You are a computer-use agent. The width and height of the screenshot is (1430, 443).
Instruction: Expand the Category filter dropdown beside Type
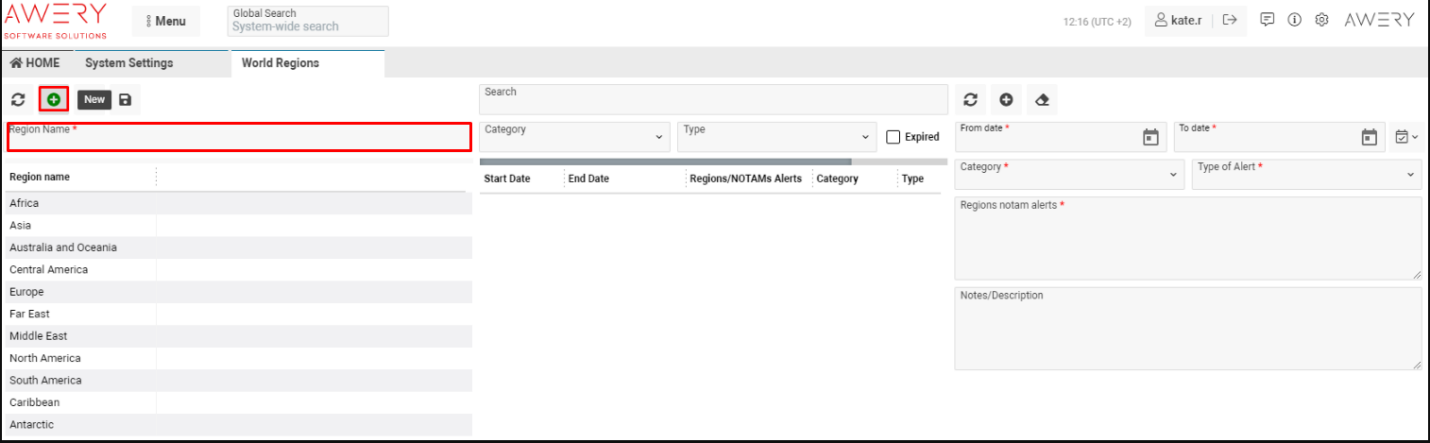pyautogui.click(x=575, y=137)
